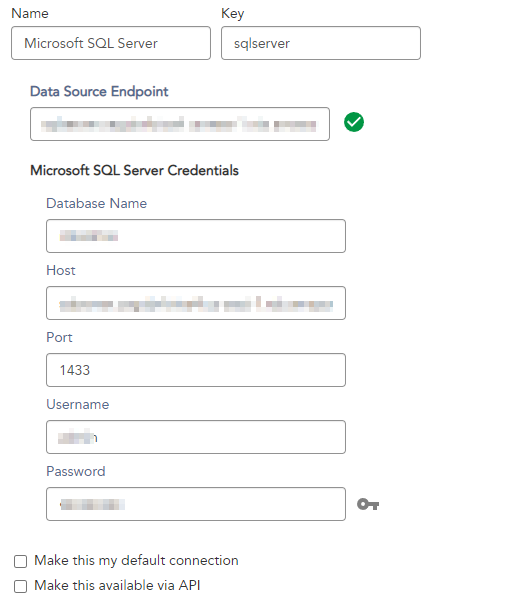
Task: Click the Port label text
Action: click(x=59, y=337)
